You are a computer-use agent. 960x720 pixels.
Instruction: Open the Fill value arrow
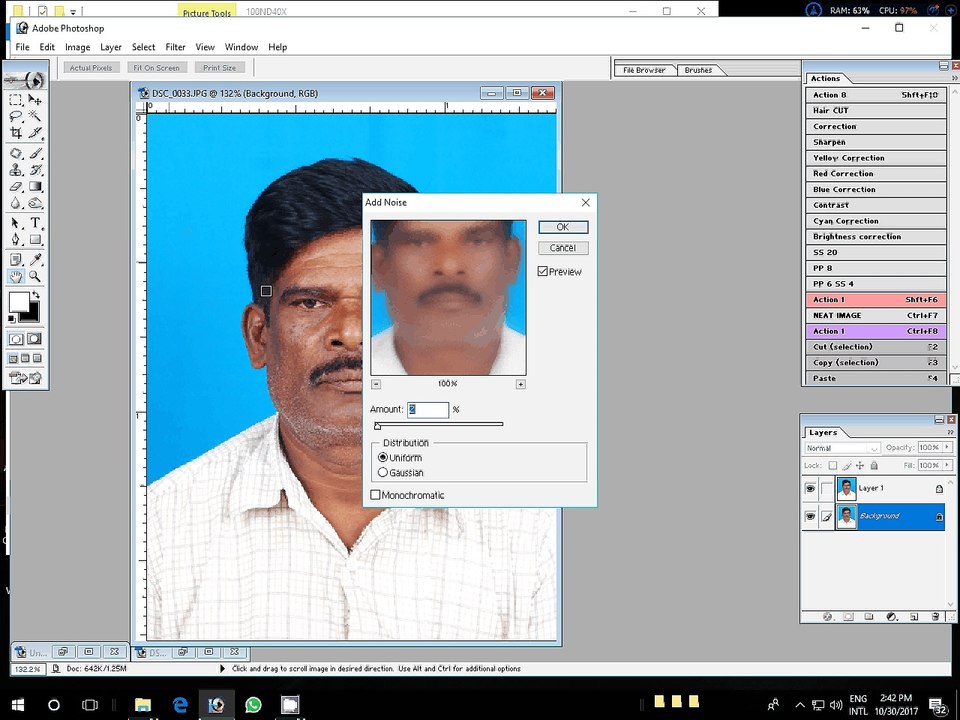click(x=947, y=465)
